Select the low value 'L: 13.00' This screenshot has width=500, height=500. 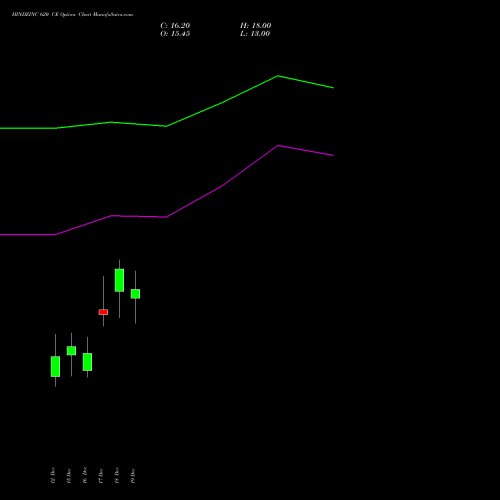[255, 34]
